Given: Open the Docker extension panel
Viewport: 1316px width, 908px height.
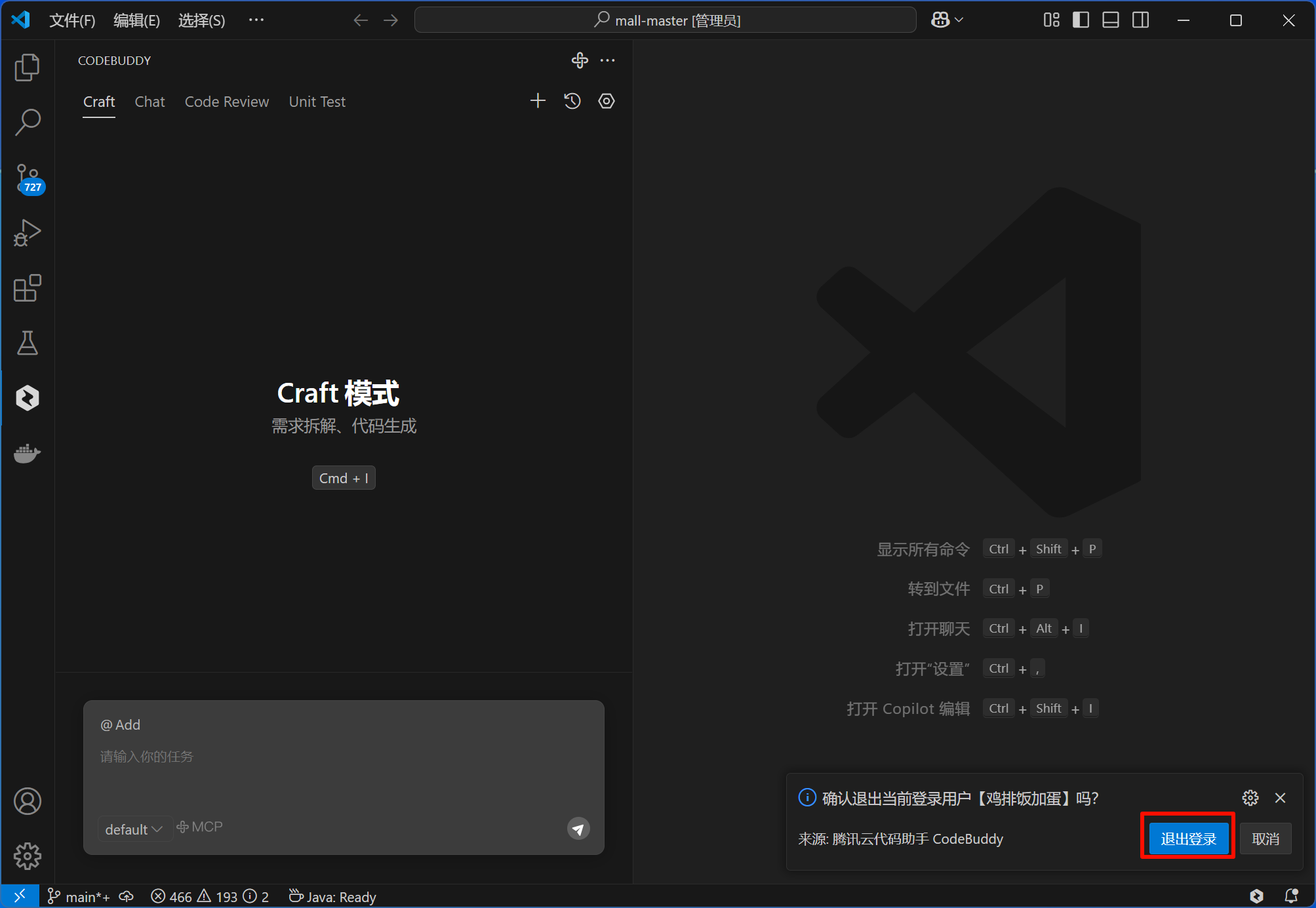Looking at the screenshot, I should coord(27,453).
